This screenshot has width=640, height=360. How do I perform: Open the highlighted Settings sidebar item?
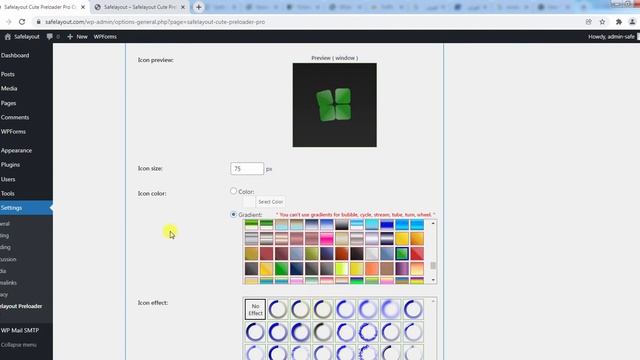26,208
